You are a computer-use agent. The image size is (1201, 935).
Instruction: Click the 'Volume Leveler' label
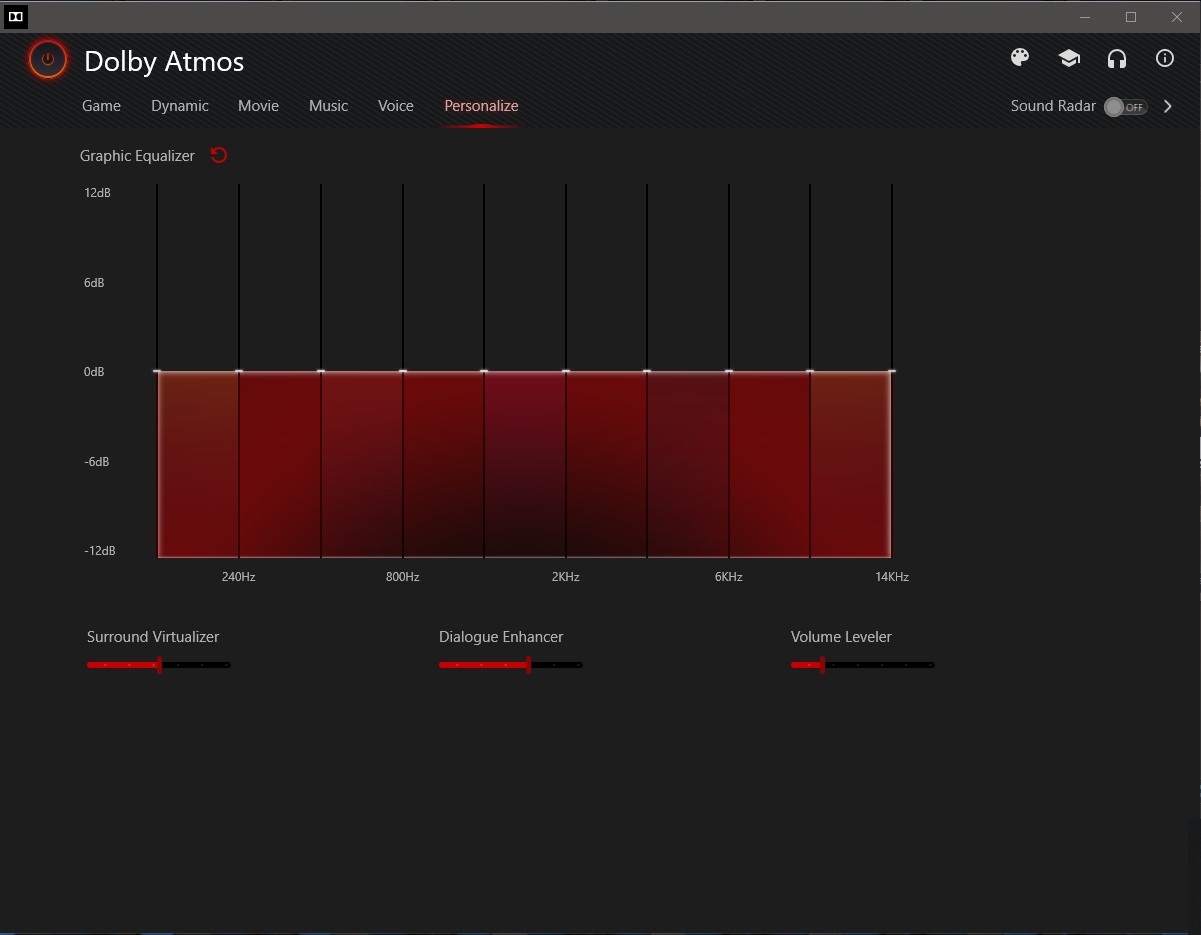pos(841,637)
